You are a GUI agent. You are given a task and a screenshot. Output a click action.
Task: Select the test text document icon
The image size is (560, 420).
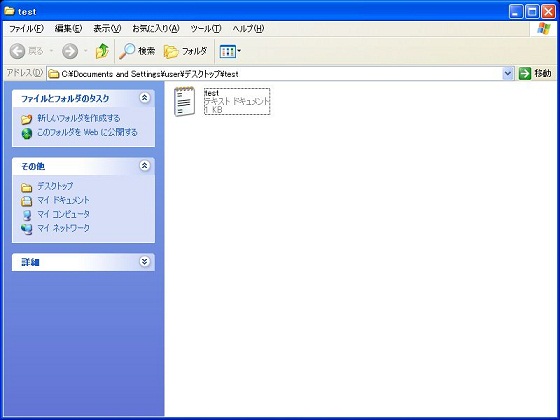tap(184, 102)
